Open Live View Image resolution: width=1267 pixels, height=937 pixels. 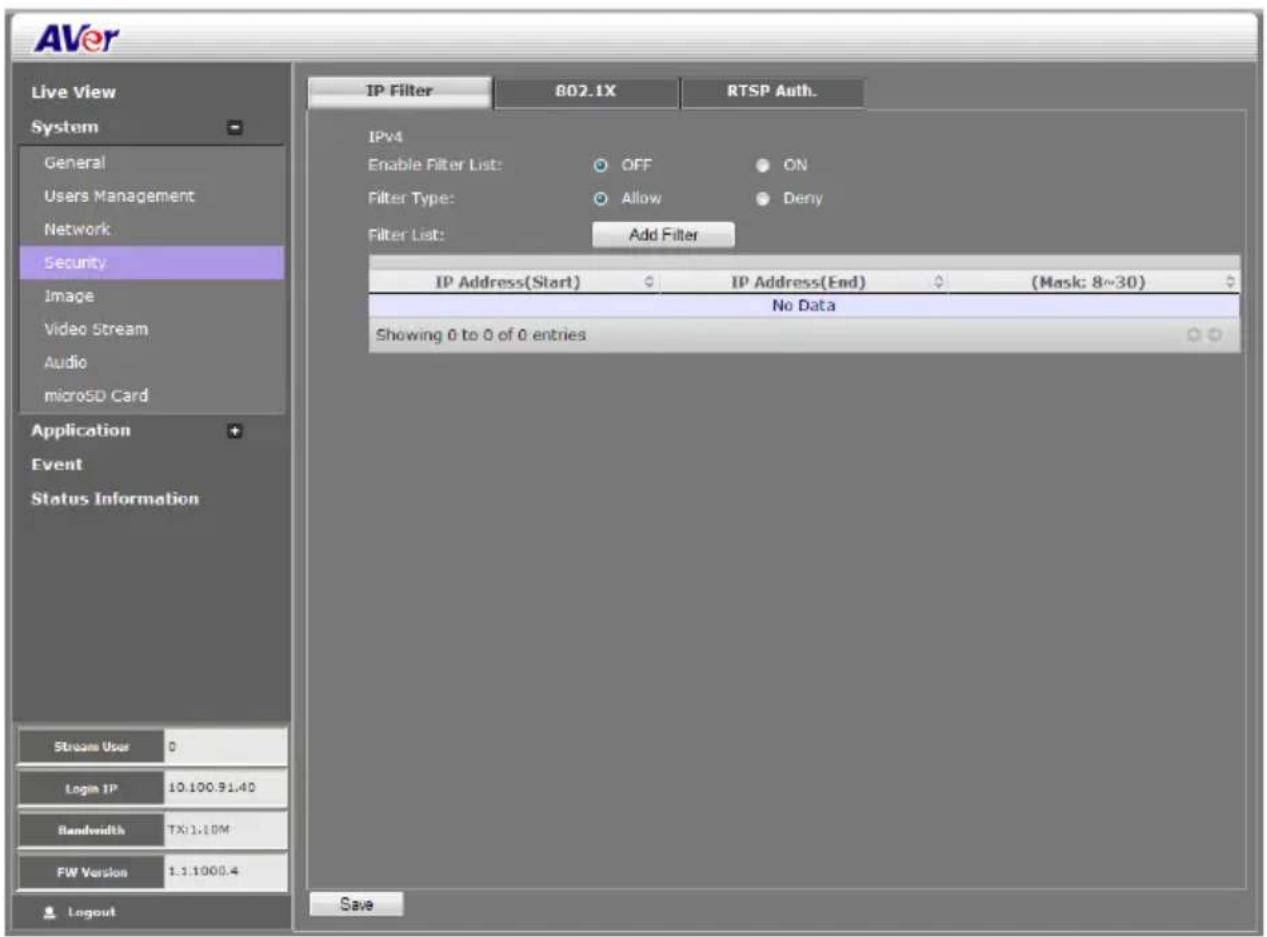coord(74,93)
